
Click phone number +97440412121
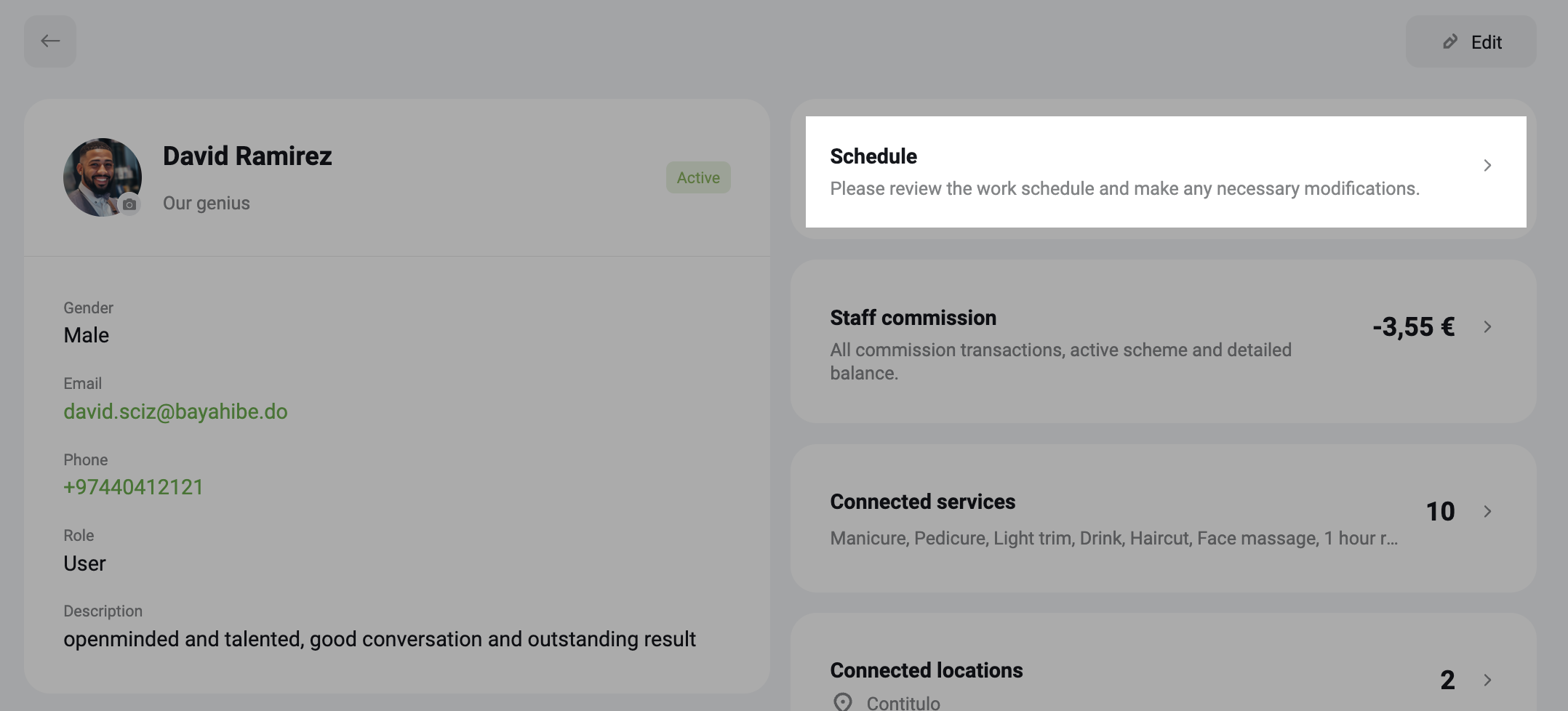pyautogui.click(x=134, y=487)
